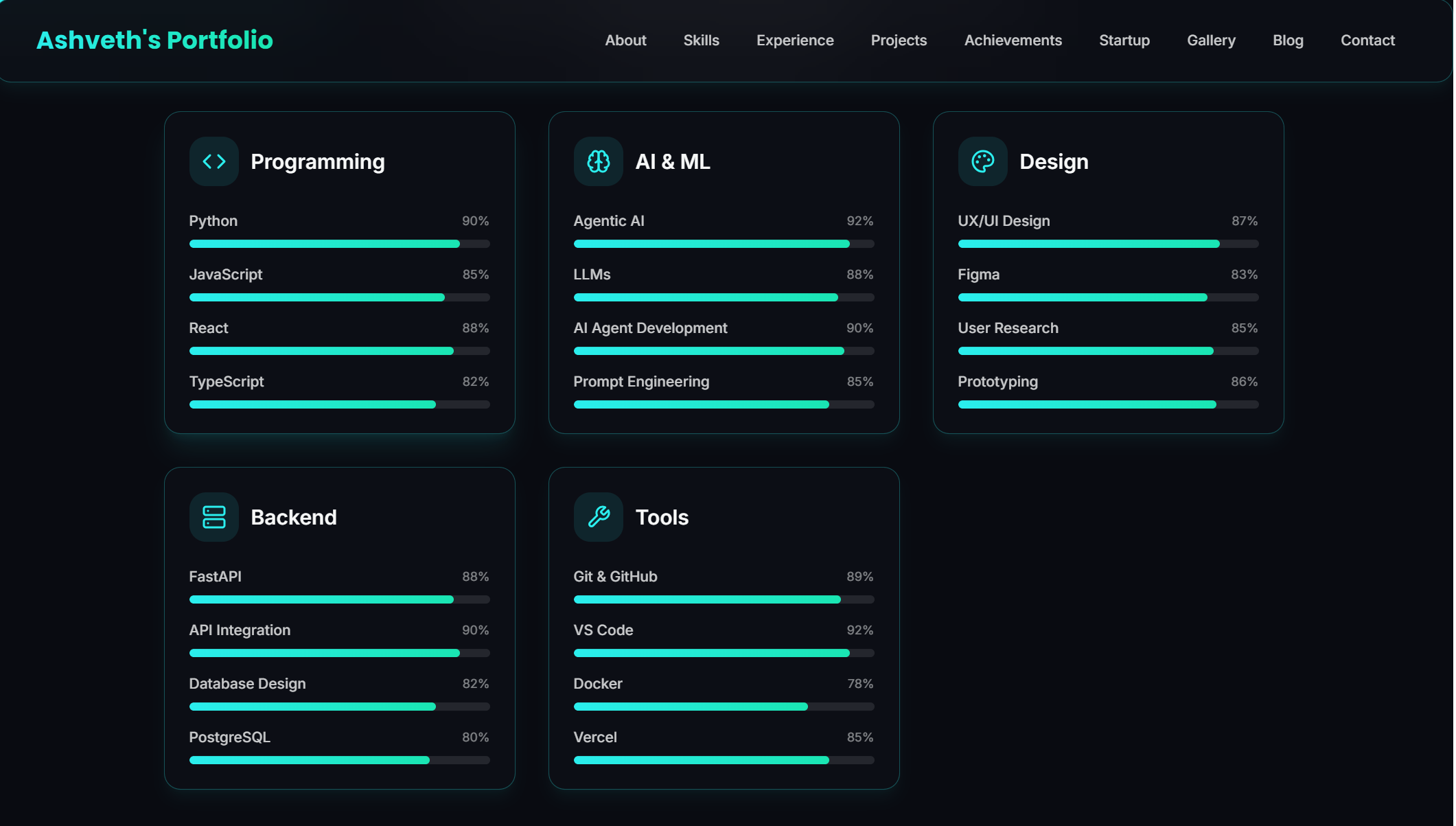Click the Backend server icon
Image resolution: width=1456 pixels, height=826 pixels.
pyautogui.click(x=214, y=517)
